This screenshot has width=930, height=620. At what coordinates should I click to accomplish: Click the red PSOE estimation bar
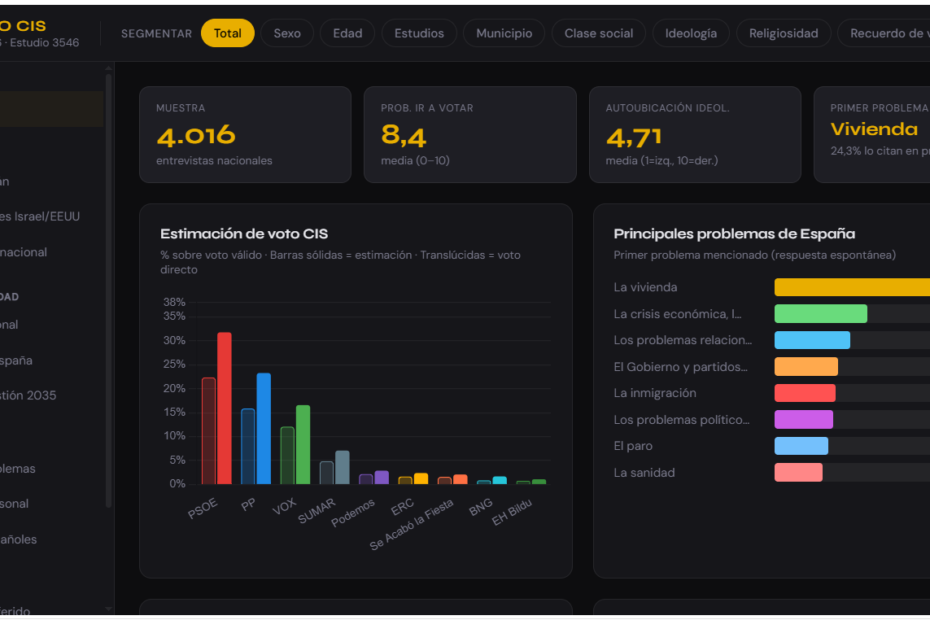225,408
